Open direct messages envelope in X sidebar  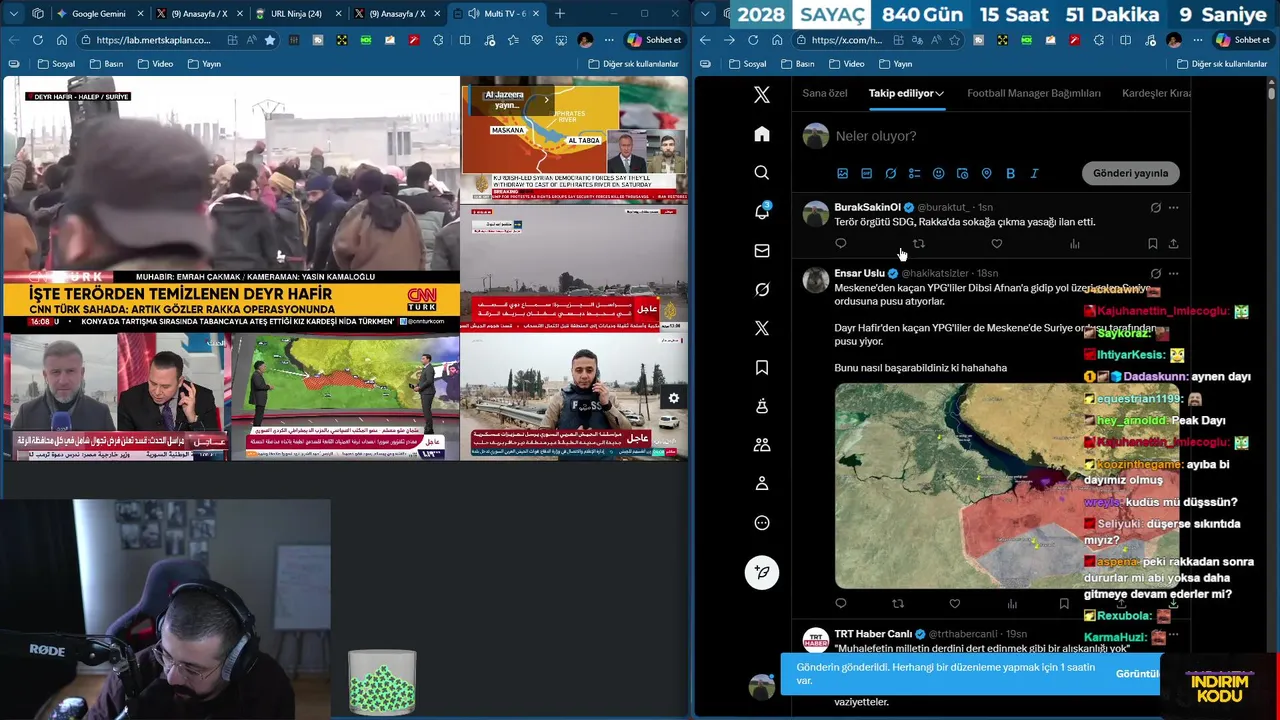click(762, 251)
